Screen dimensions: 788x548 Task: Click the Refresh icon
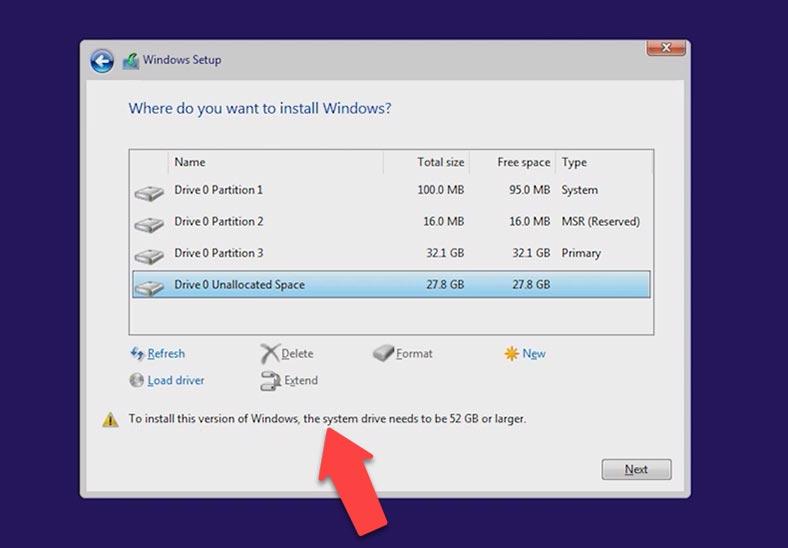[137, 353]
